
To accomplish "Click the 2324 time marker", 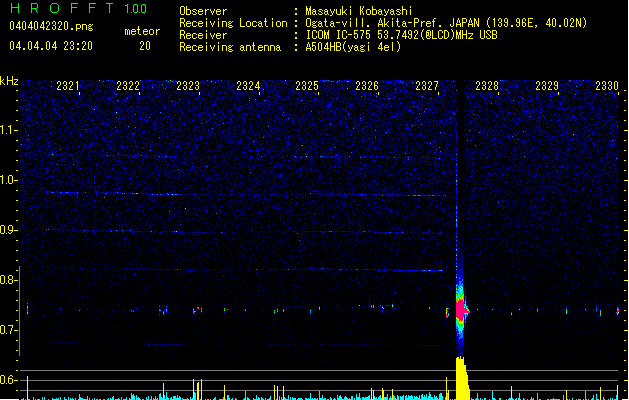I will (x=248, y=86).
